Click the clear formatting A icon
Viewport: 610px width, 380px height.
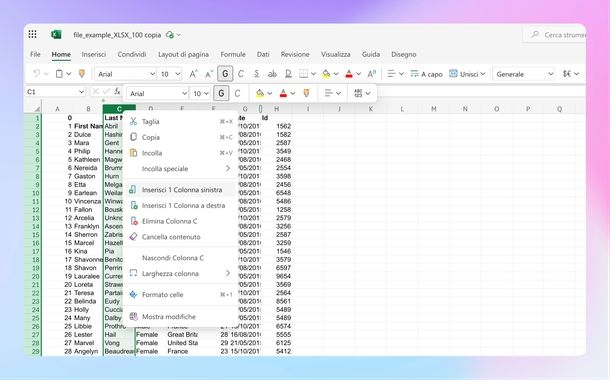point(372,74)
